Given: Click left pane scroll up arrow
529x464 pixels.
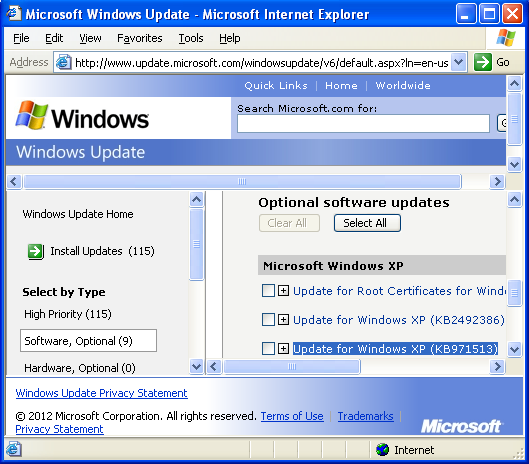Looking at the screenshot, I should click(x=197, y=199).
